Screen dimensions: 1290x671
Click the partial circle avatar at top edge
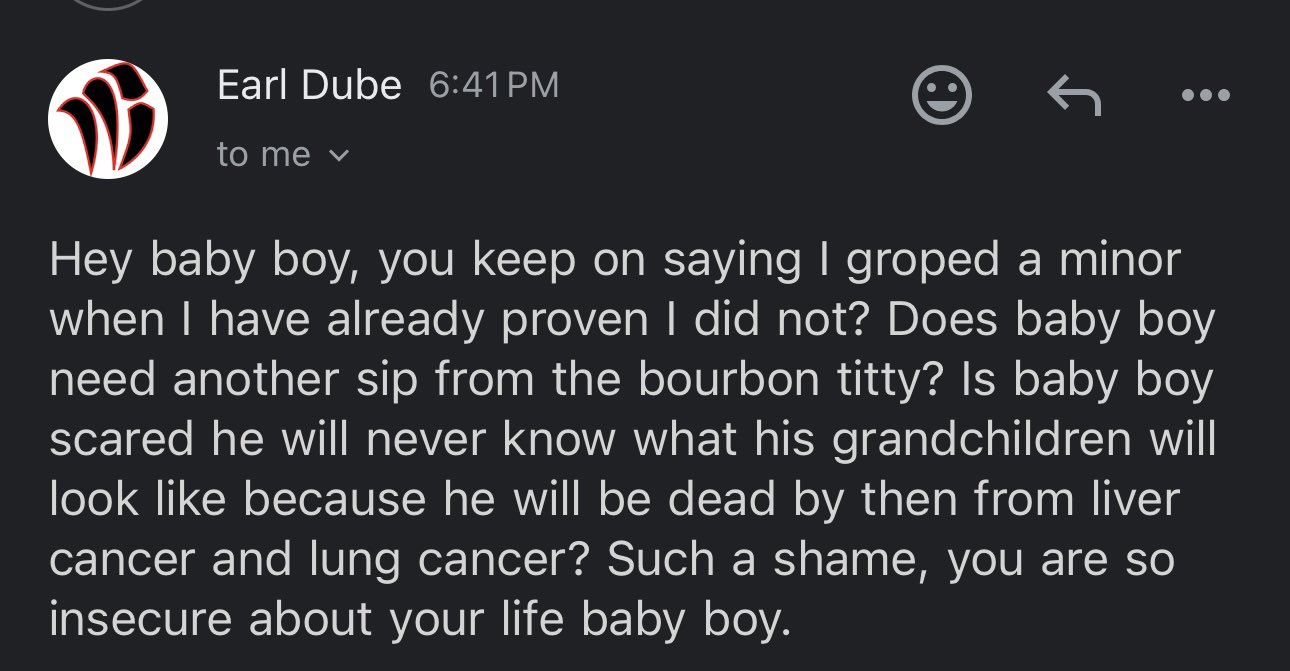[108, 4]
